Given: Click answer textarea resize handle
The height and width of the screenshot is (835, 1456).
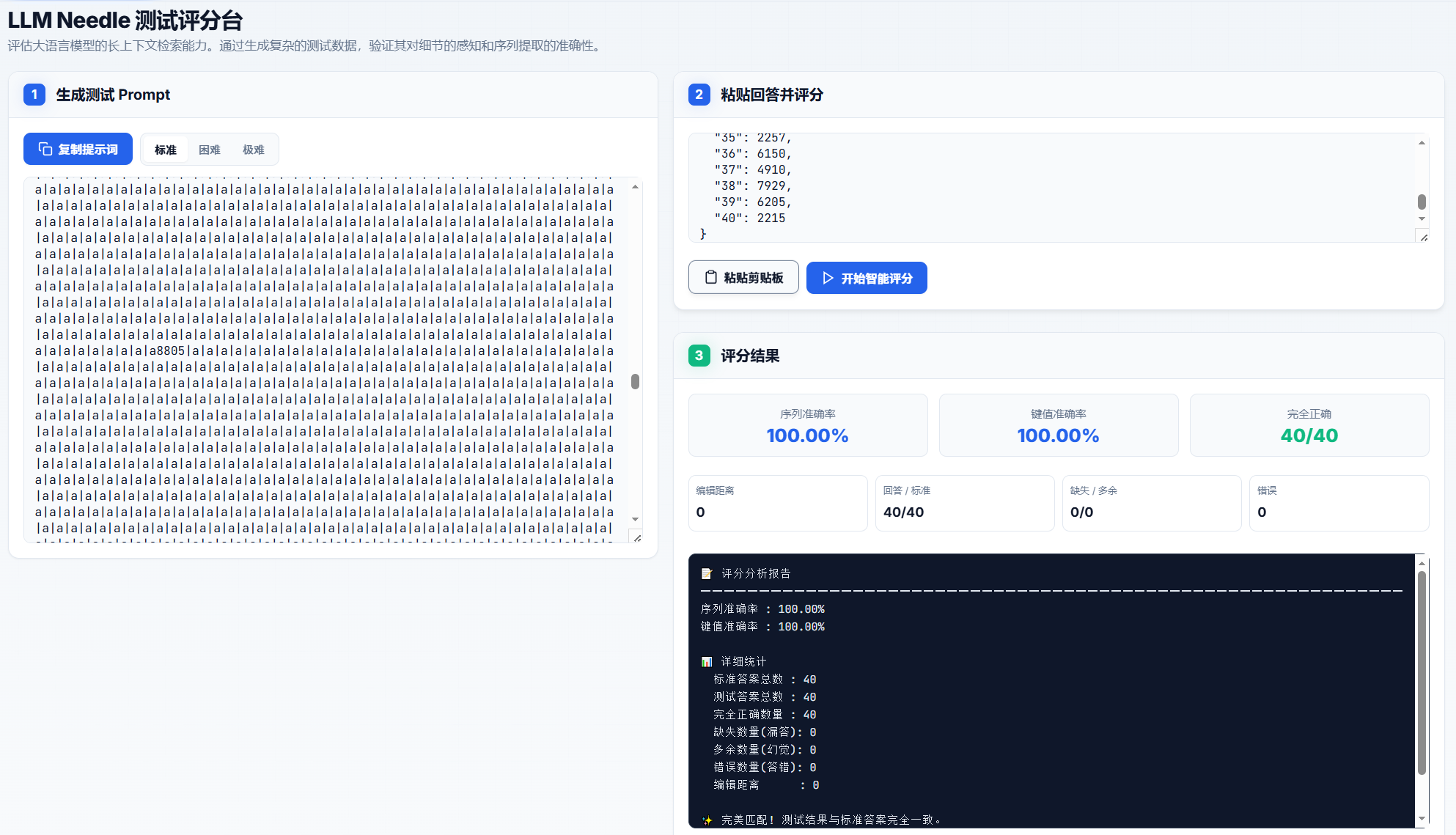Looking at the screenshot, I should [x=1424, y=237].
